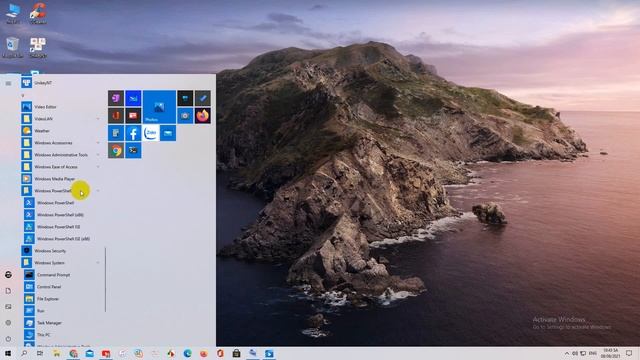Open Windows Security from app list
Image resolution: width=640 pixels, height=360 pixels.
click(61, 251)
